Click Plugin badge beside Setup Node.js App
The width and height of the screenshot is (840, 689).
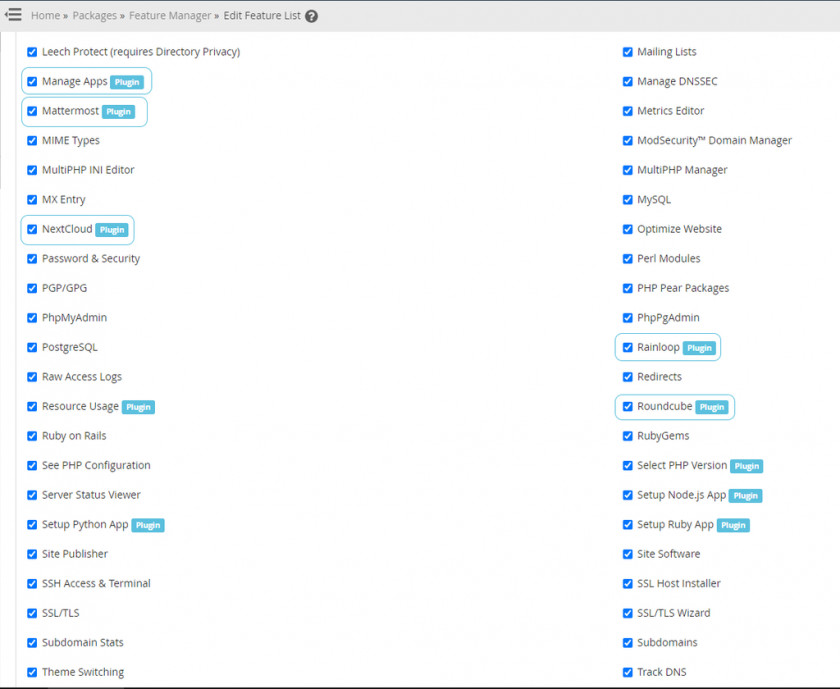(746, 496)
